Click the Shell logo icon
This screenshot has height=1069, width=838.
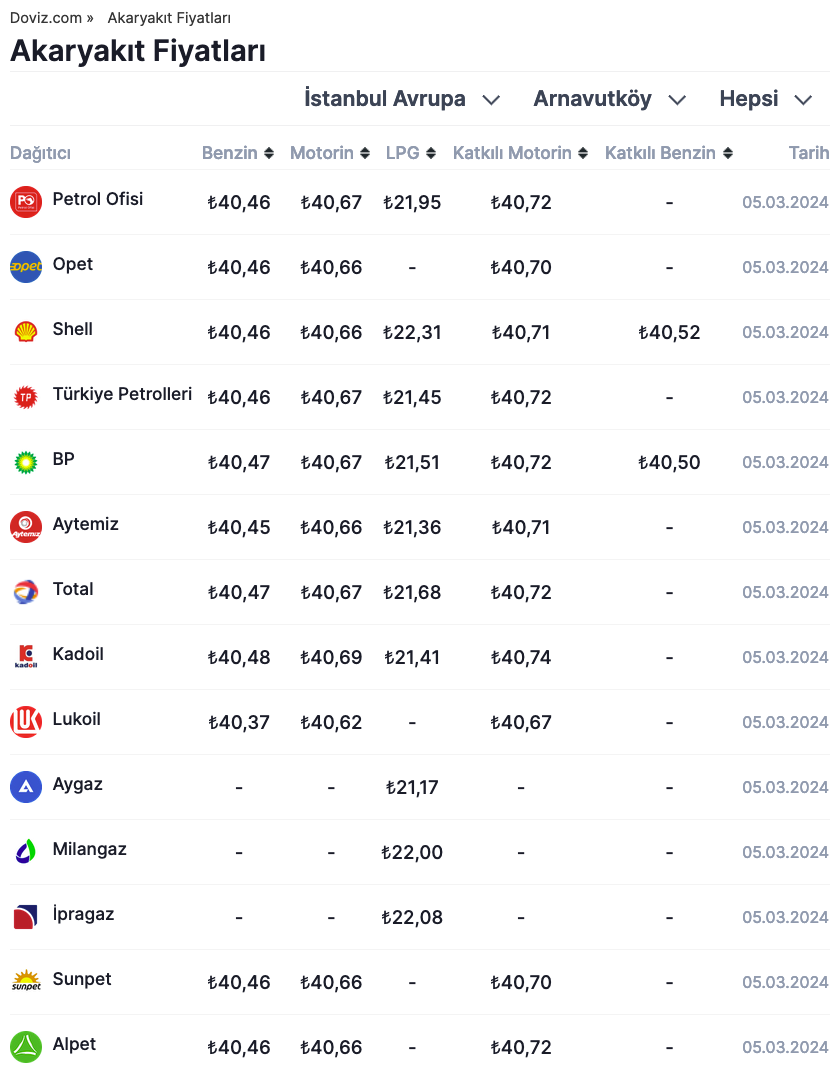(26, 332)
